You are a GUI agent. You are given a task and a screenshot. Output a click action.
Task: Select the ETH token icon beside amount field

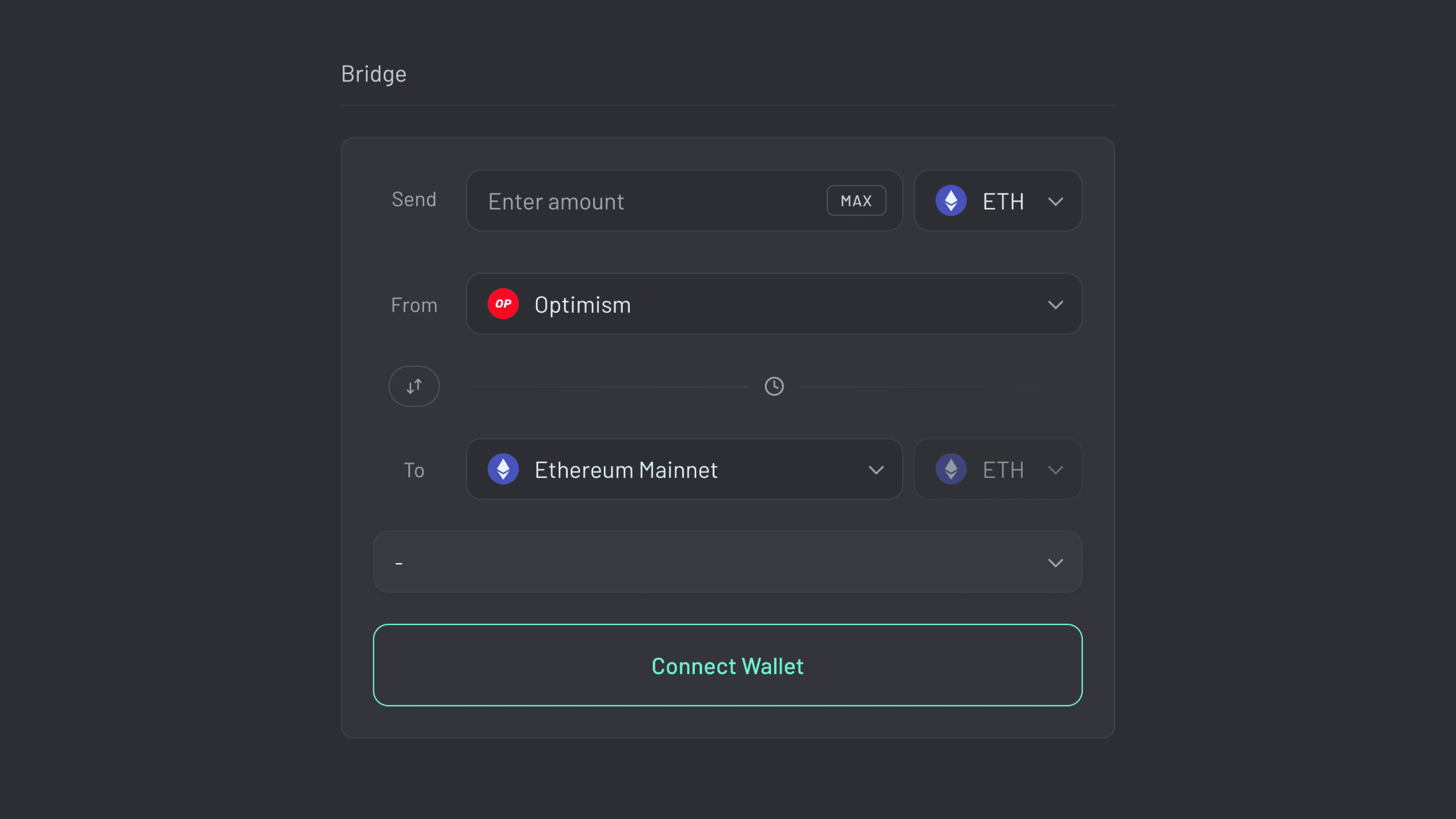pyautogui.click(x=951, y=201)
